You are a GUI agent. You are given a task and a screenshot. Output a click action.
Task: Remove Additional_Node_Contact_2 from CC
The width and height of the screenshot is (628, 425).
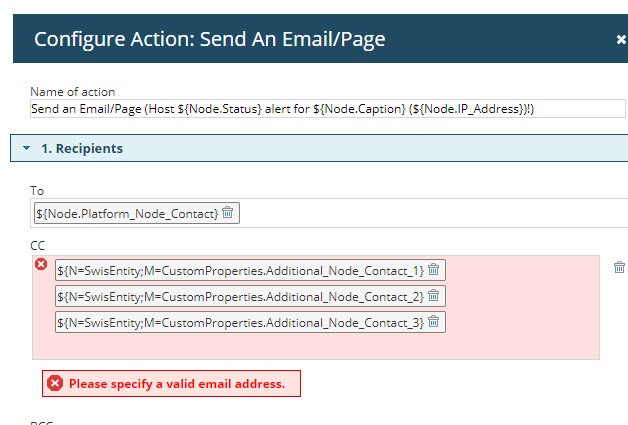tap(433, 296)
